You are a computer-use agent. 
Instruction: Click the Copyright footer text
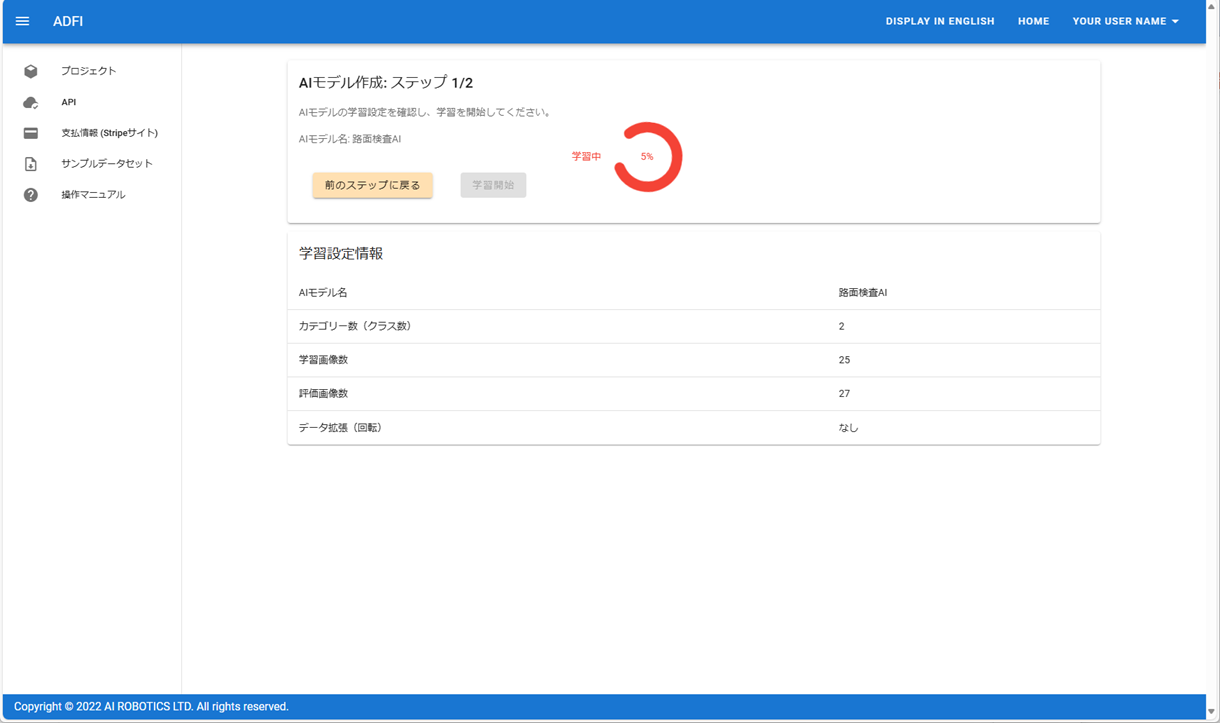tap(151, 706)
